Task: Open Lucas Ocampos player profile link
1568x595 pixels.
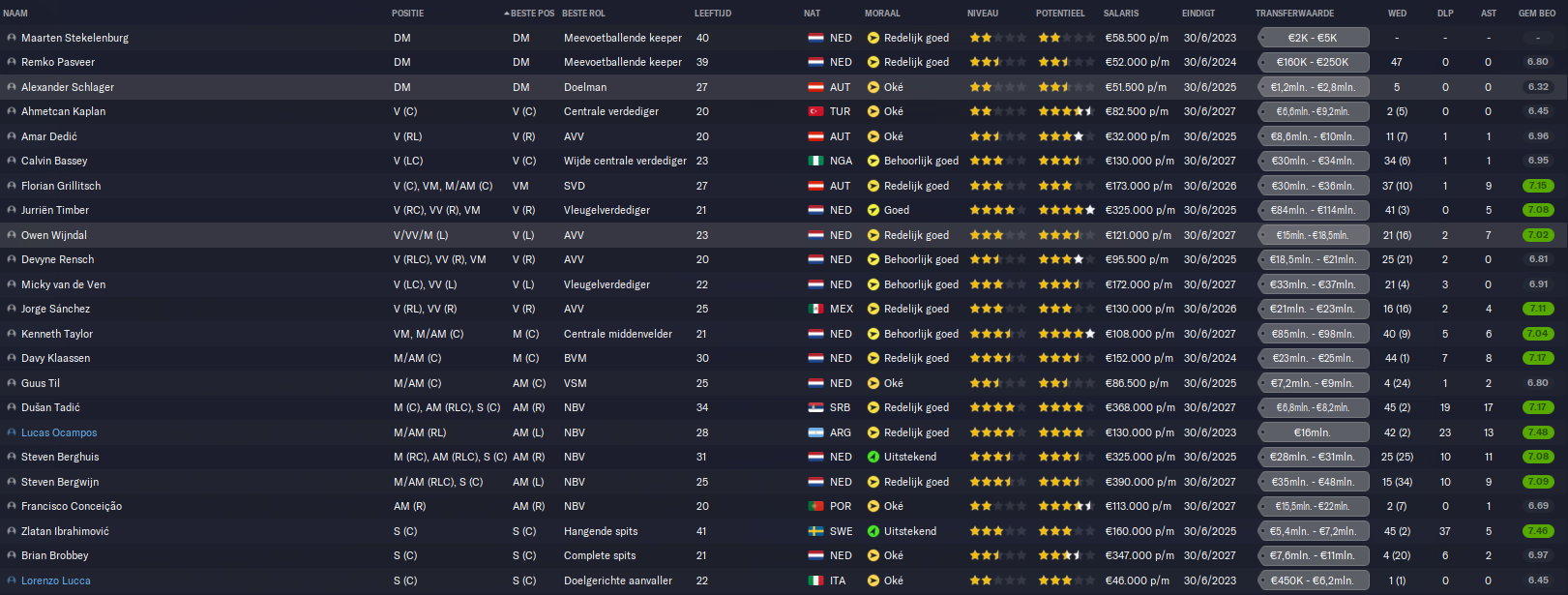Action: coord(59,432)
